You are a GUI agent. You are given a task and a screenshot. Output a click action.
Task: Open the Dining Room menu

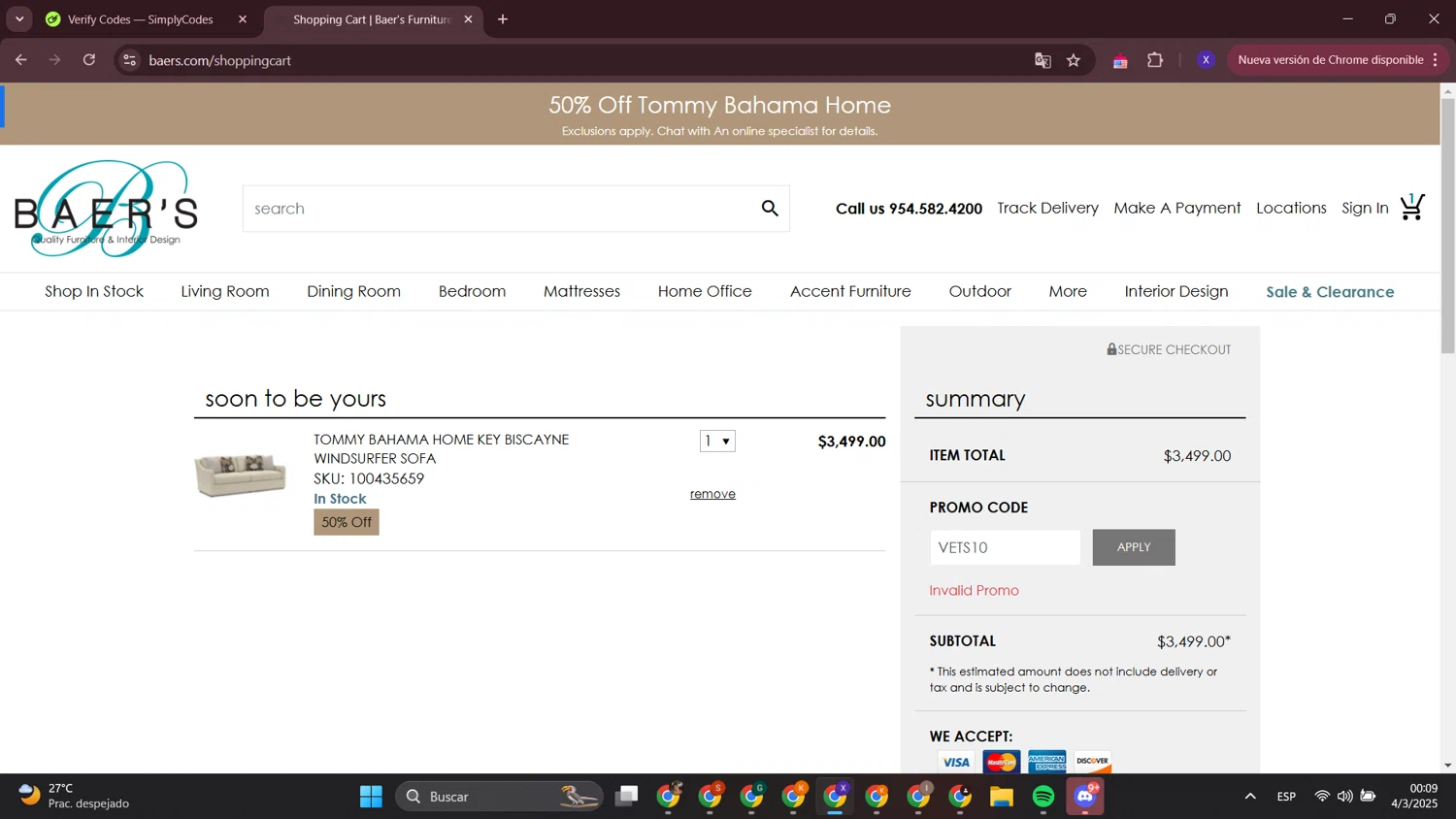click(x=353, y=291)
